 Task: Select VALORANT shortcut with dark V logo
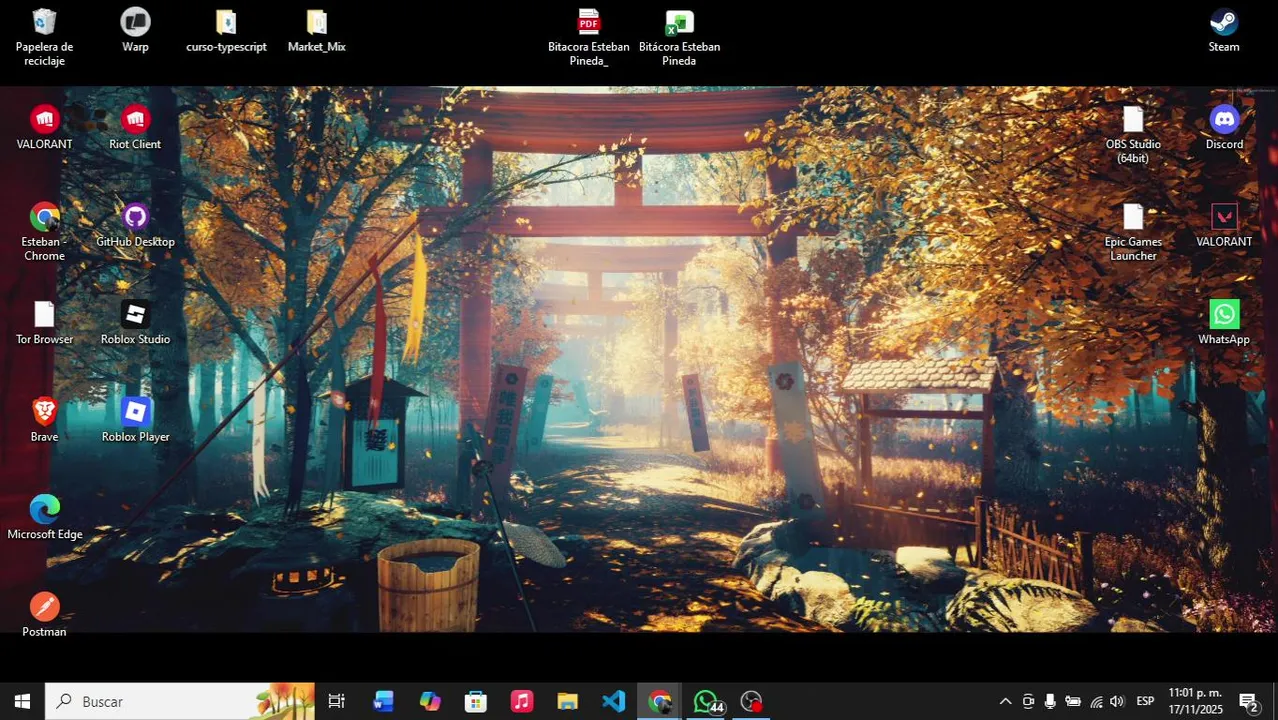coord(1224,226)
